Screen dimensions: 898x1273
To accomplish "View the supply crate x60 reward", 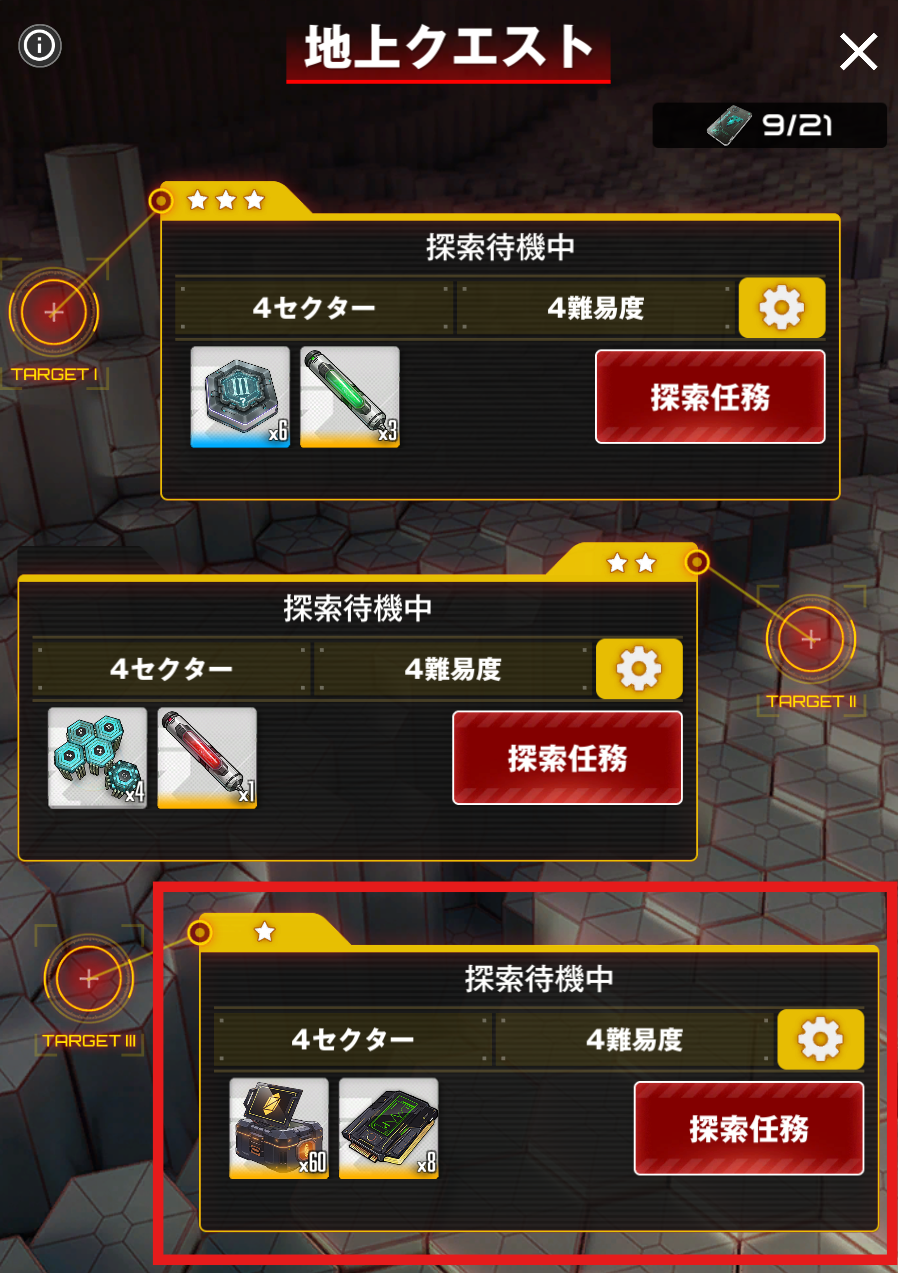I will 279,1128.
